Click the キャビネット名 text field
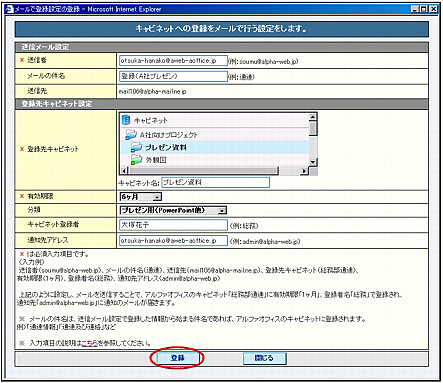Image resolution: width=443 pixels, height=383 pixels. 216,182
